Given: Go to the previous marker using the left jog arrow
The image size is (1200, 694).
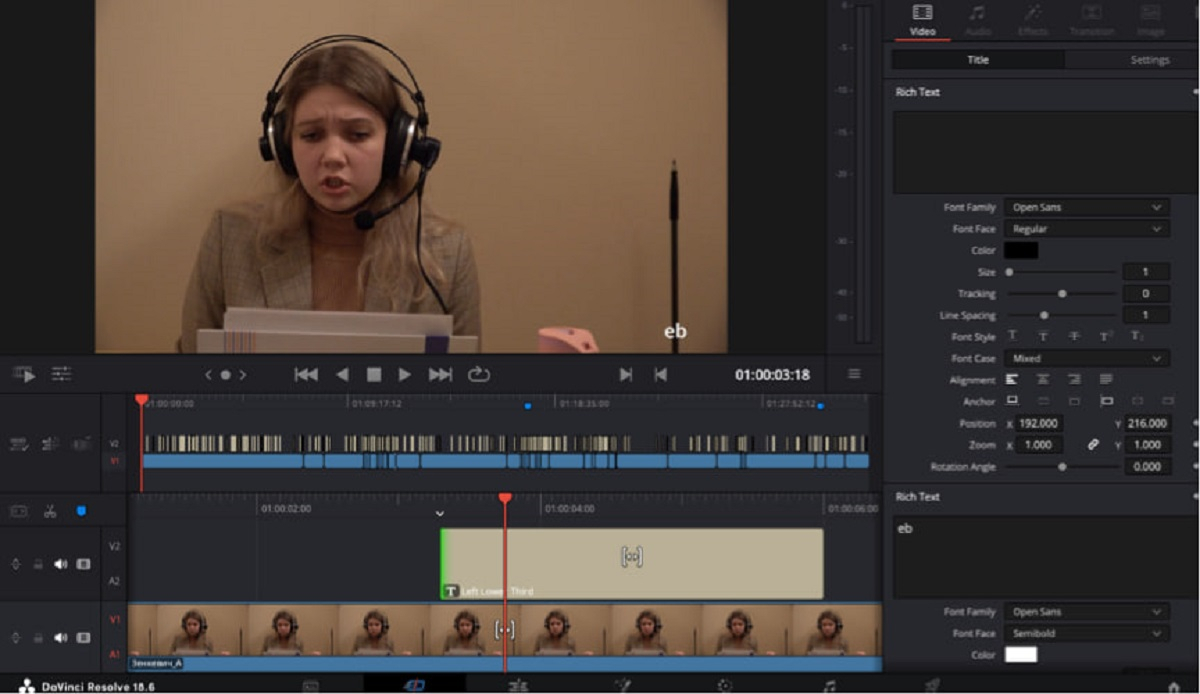Looking at the screenshot, I should (209, 375).
